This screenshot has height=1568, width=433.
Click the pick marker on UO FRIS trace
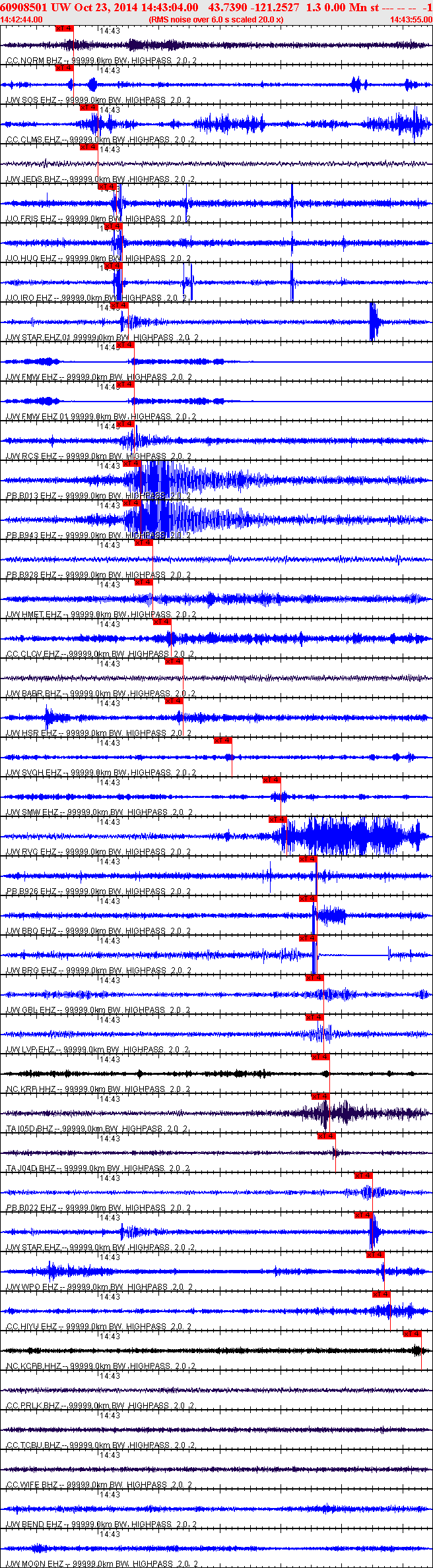[x=107, y=187]
